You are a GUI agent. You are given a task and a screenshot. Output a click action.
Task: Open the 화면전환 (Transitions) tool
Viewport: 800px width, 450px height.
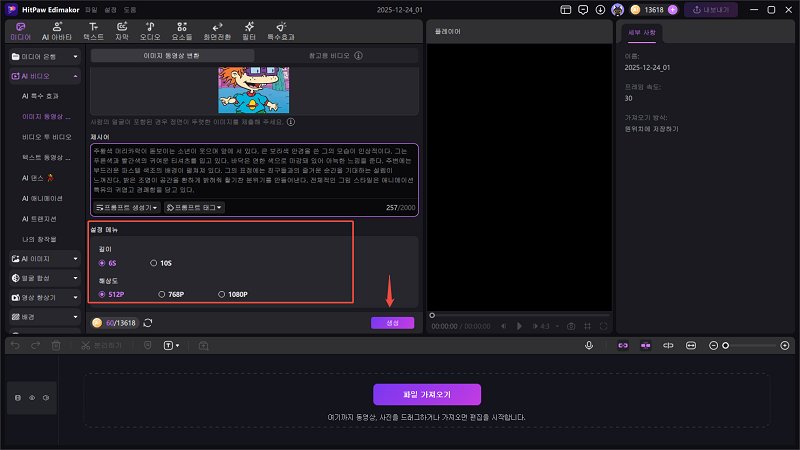(217, 31)
